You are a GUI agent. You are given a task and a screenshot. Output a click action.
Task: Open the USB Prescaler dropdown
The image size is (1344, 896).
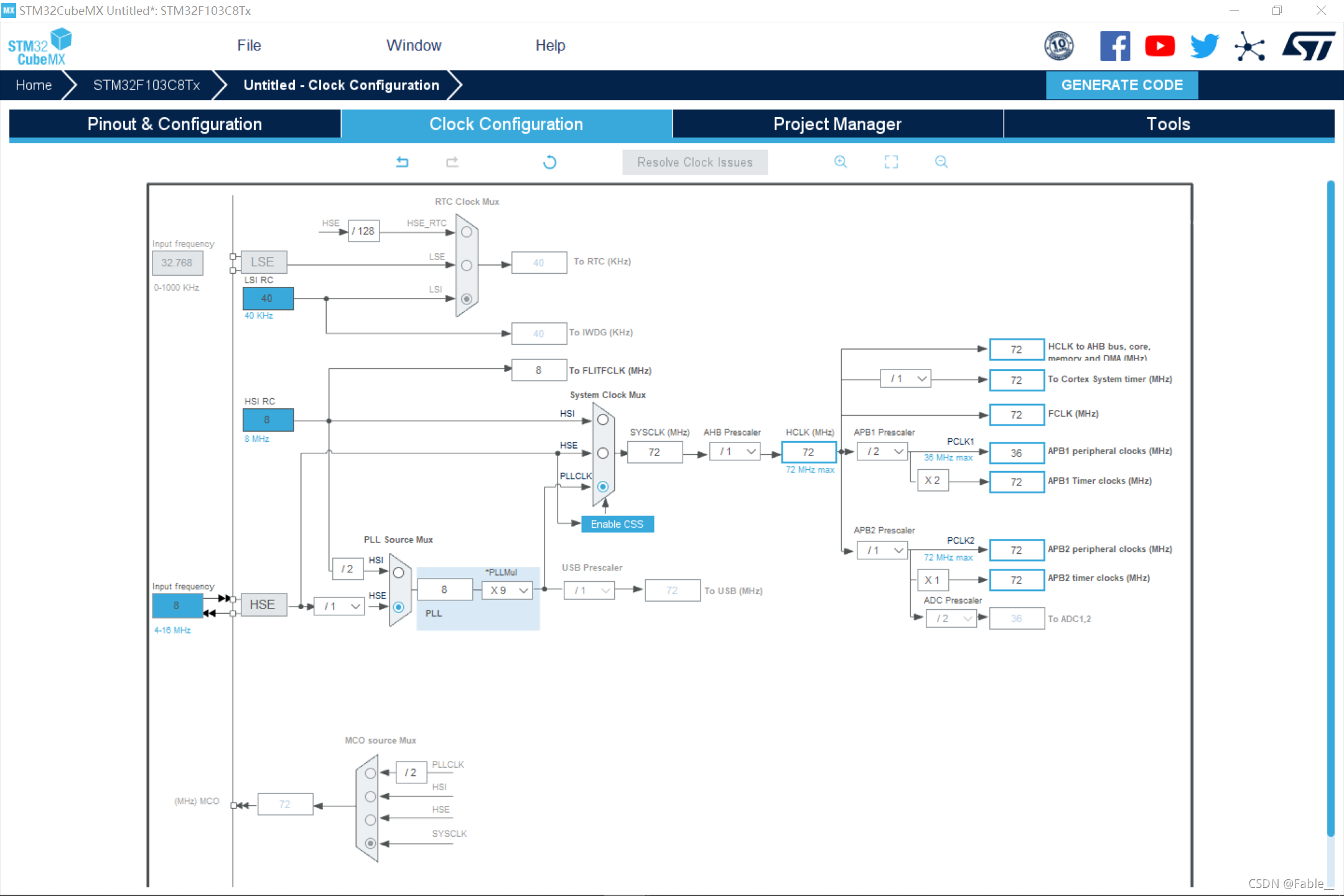point(589,590)
